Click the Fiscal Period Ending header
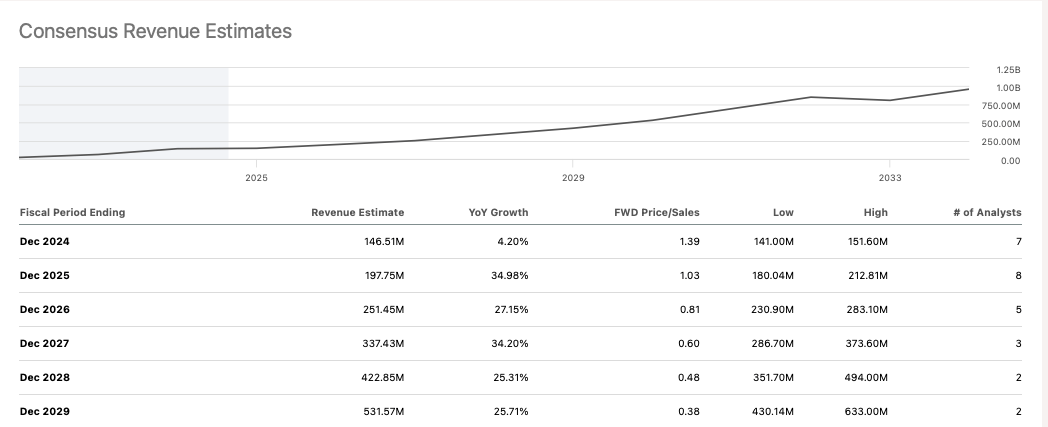Image resolution: width=1048 pixels, height=427 pixels. click(72, 212)
